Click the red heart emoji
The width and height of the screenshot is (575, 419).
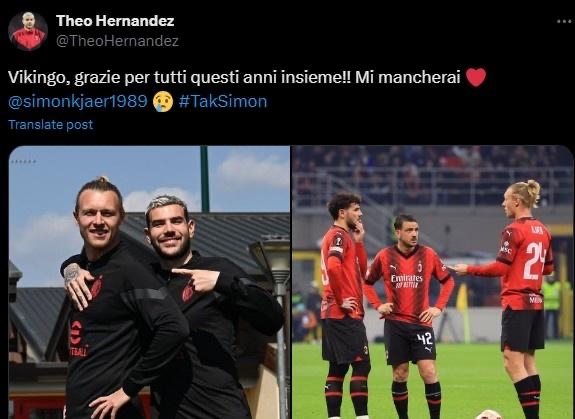[x=476, y=77]
